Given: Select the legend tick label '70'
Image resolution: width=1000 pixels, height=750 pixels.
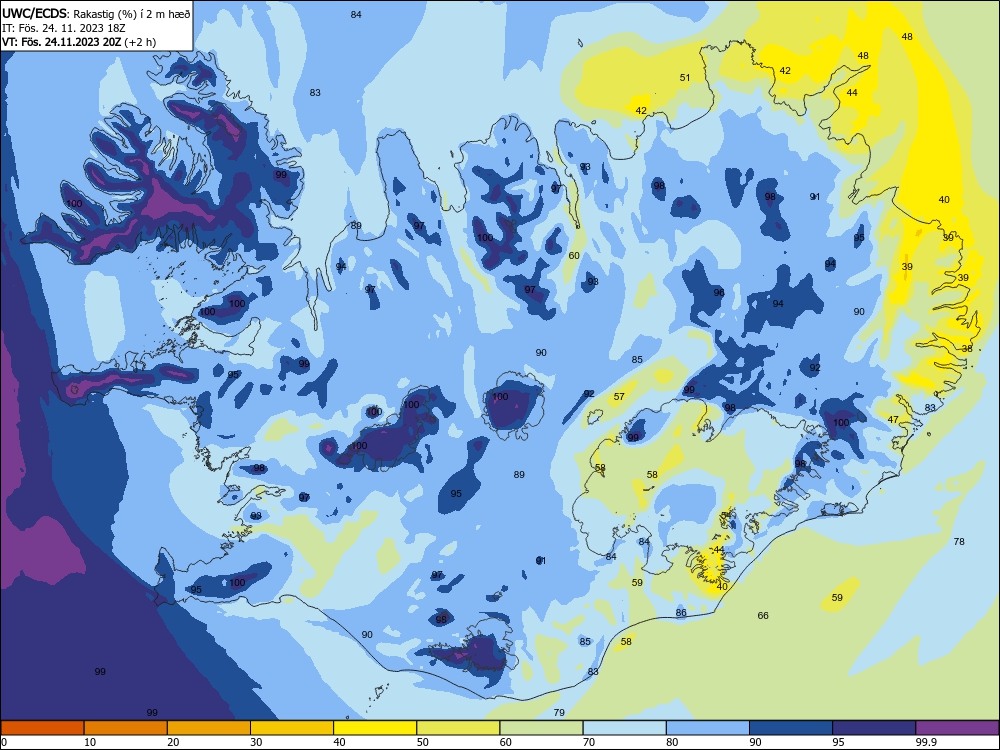Looking at the screenshot, I should coord(589,742).
